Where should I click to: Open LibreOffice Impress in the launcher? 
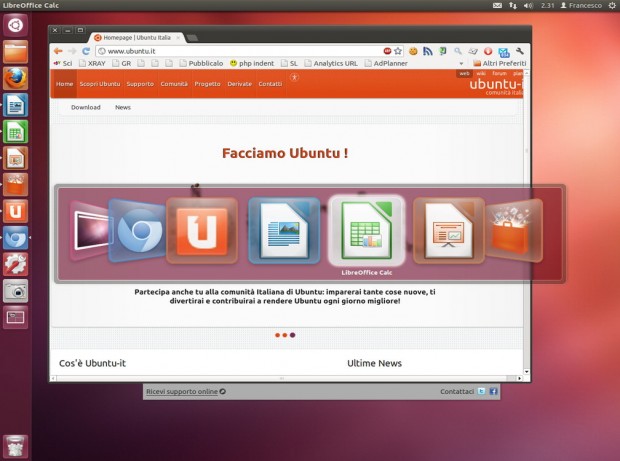tap(15, 158)
